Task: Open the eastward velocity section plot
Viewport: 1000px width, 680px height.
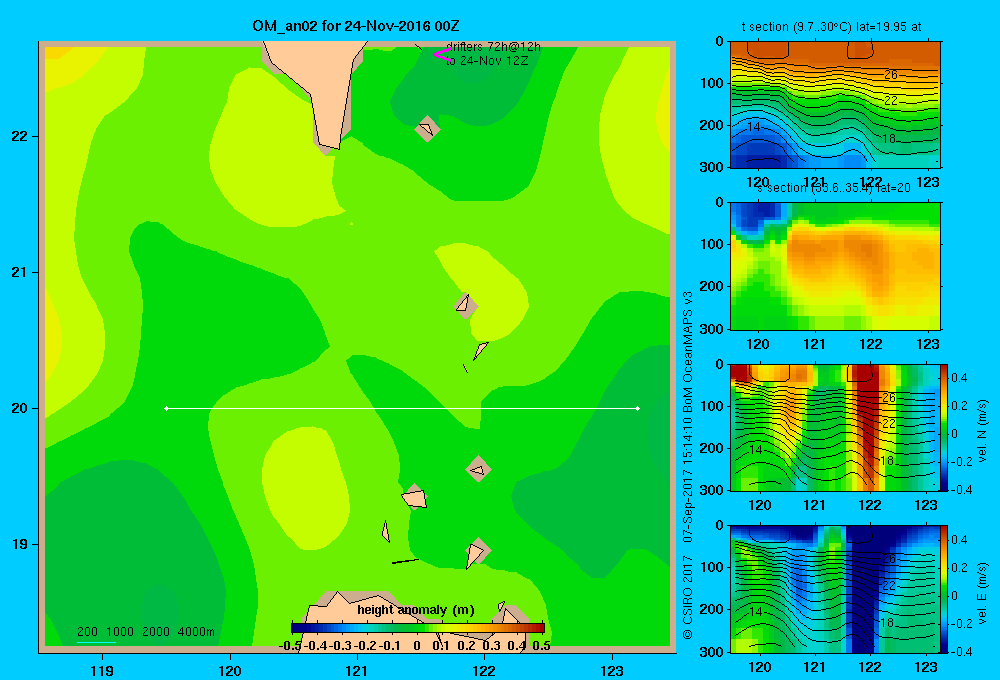Action: point(835,589)
